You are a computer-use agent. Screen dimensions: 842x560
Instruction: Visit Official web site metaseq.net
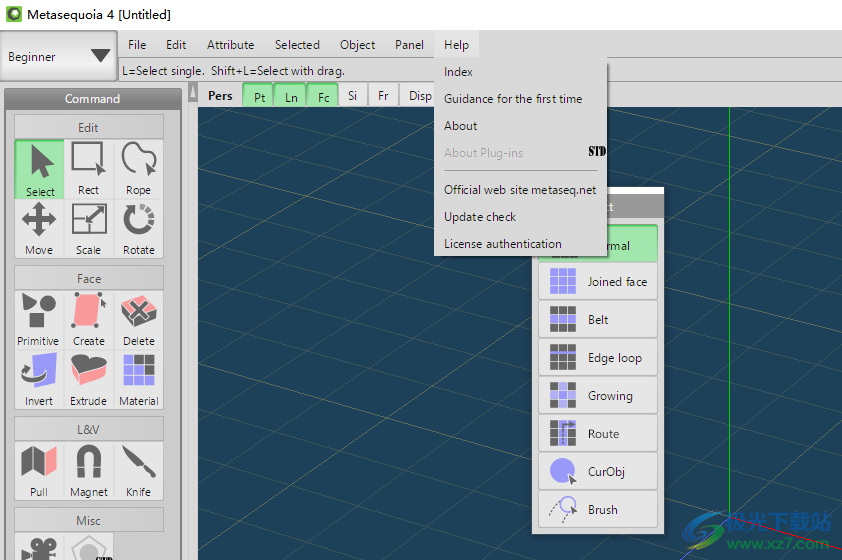(520, 190)
